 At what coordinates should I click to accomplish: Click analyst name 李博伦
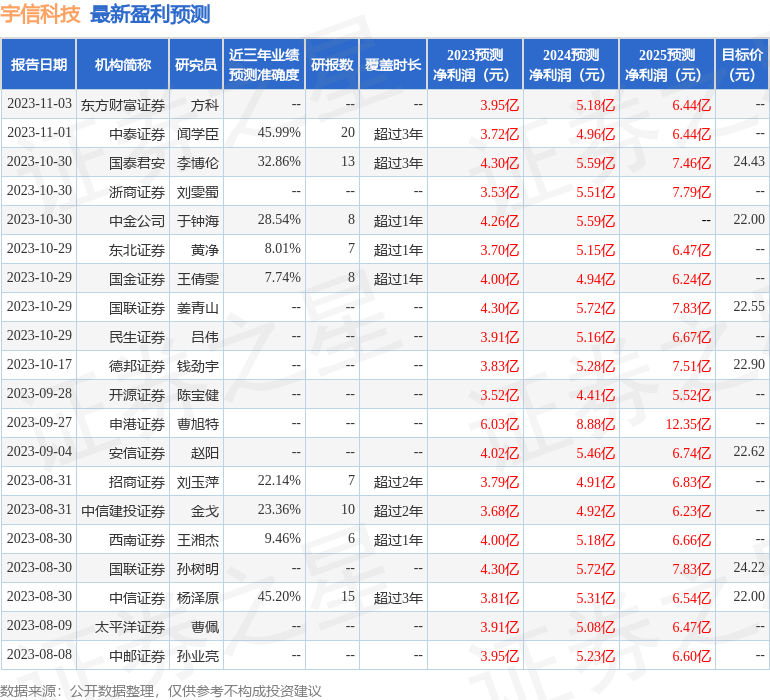pos(198,163)
